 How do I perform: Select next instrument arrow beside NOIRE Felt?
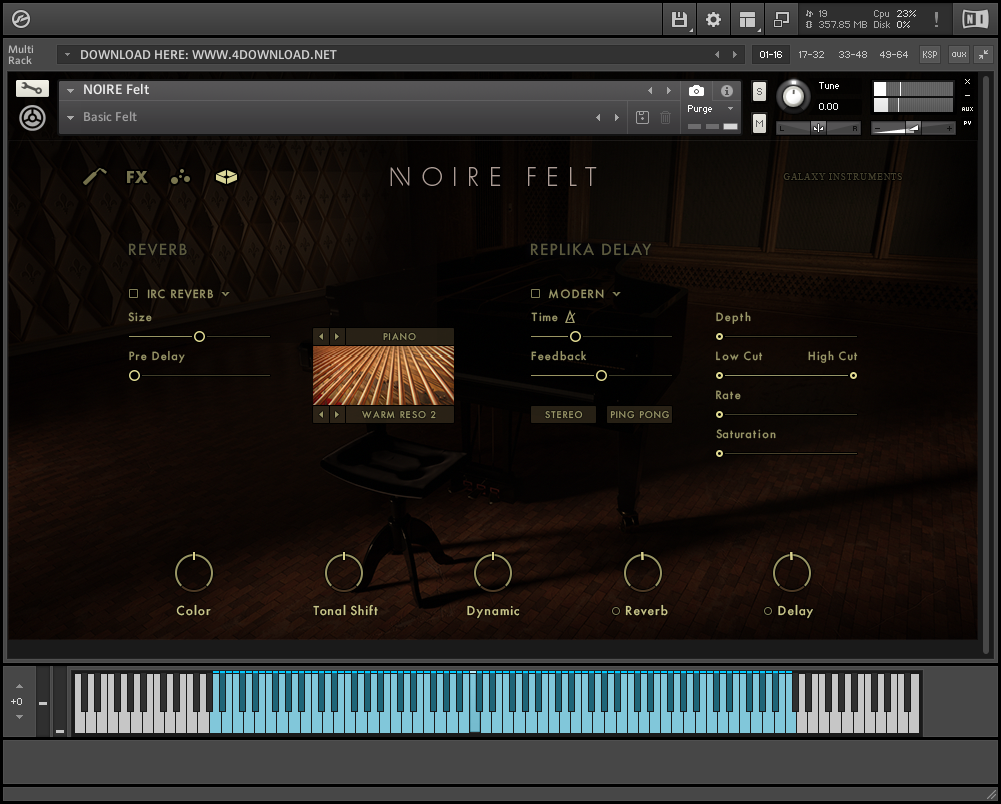(668, 91)
